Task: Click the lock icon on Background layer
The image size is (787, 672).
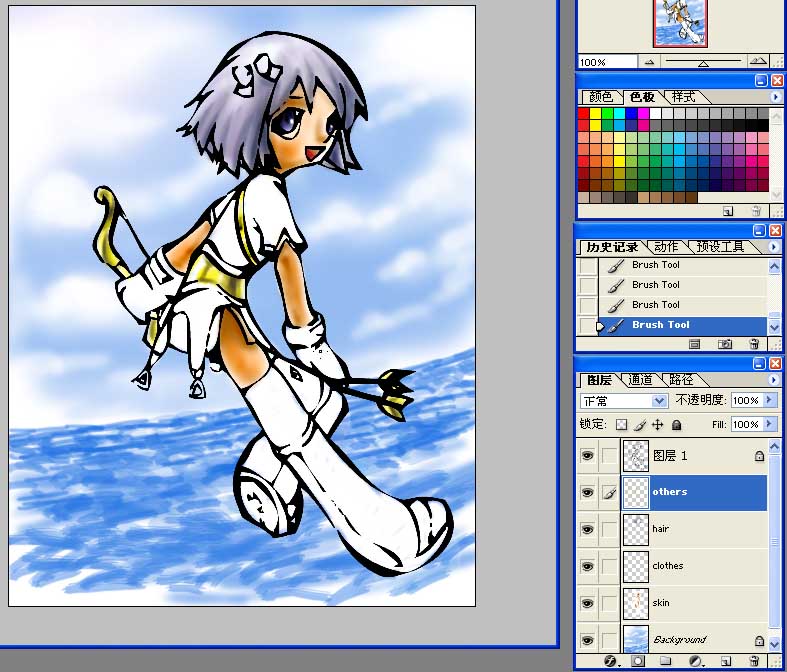Action: 759,641
